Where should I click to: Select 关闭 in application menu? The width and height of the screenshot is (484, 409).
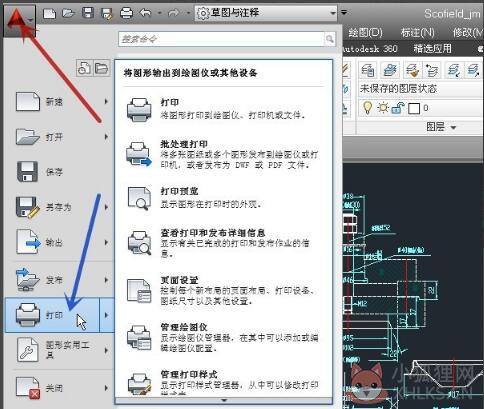coord(55,388)
